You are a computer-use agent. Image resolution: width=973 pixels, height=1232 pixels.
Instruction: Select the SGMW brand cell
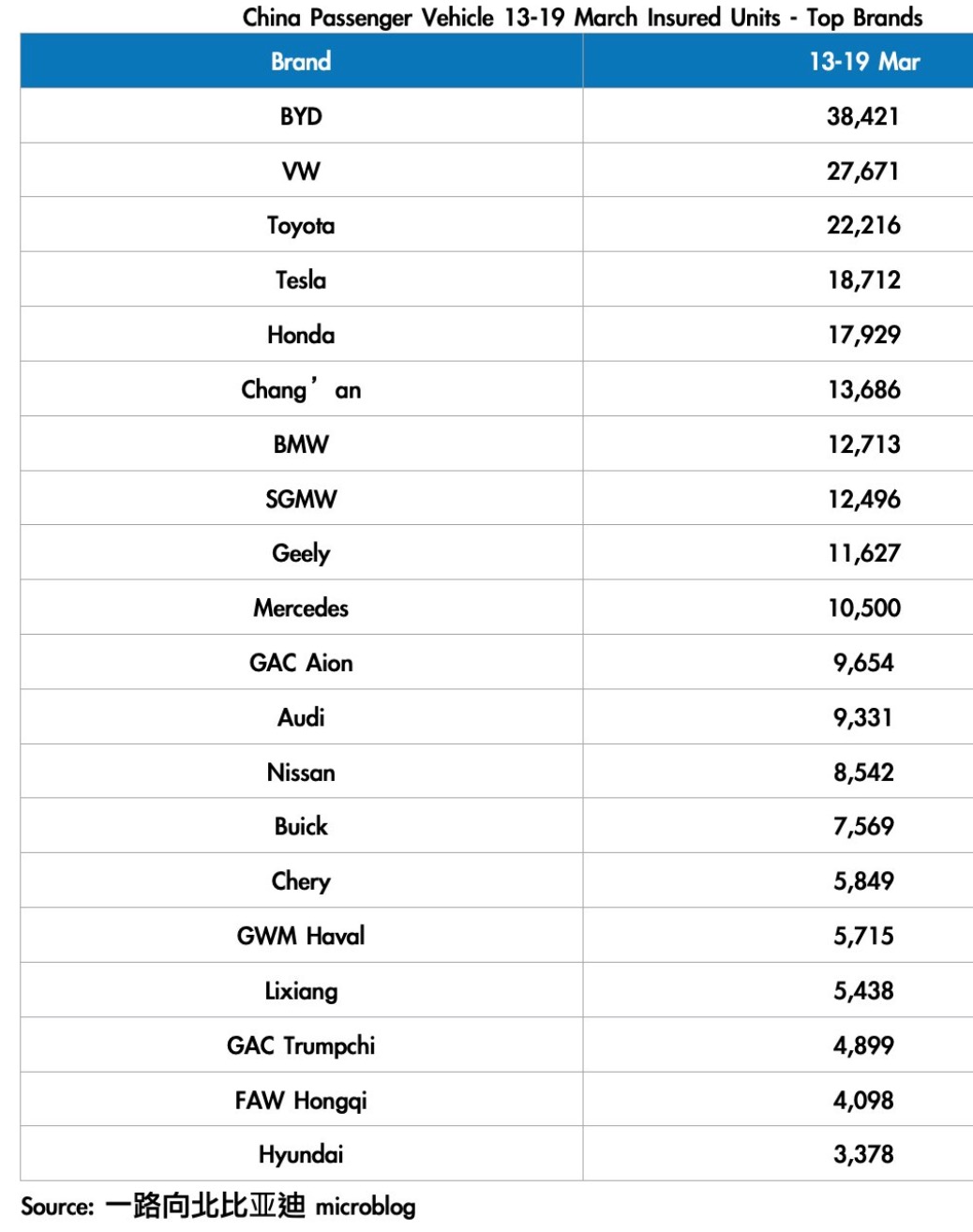coord(301,499)
